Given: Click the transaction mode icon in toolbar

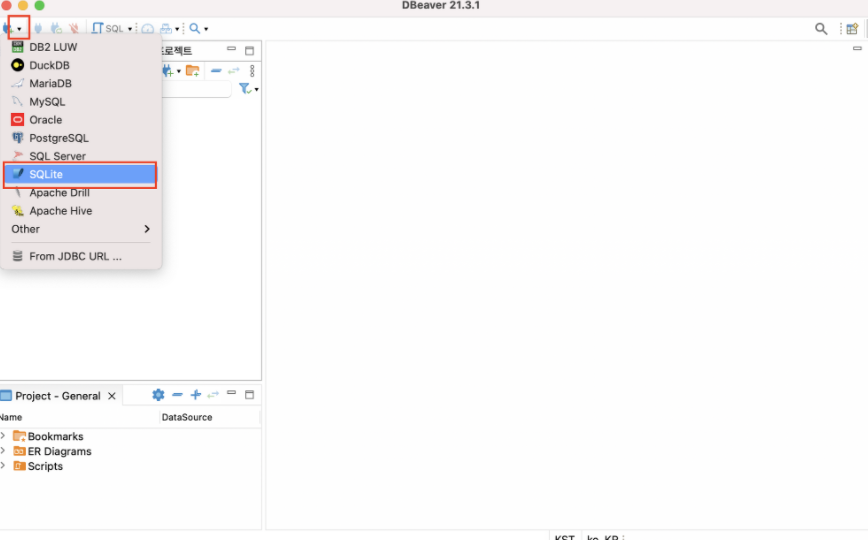Looking at the screenshot, I should [x=166, y=28].
